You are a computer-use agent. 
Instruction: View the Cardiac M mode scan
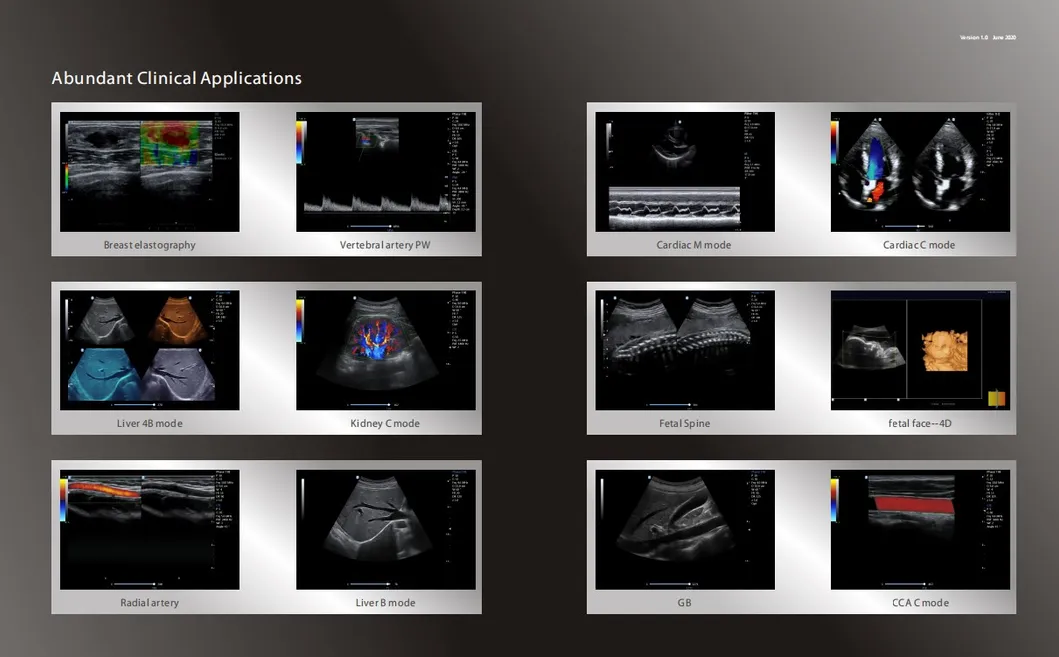(x=683, y=170)
